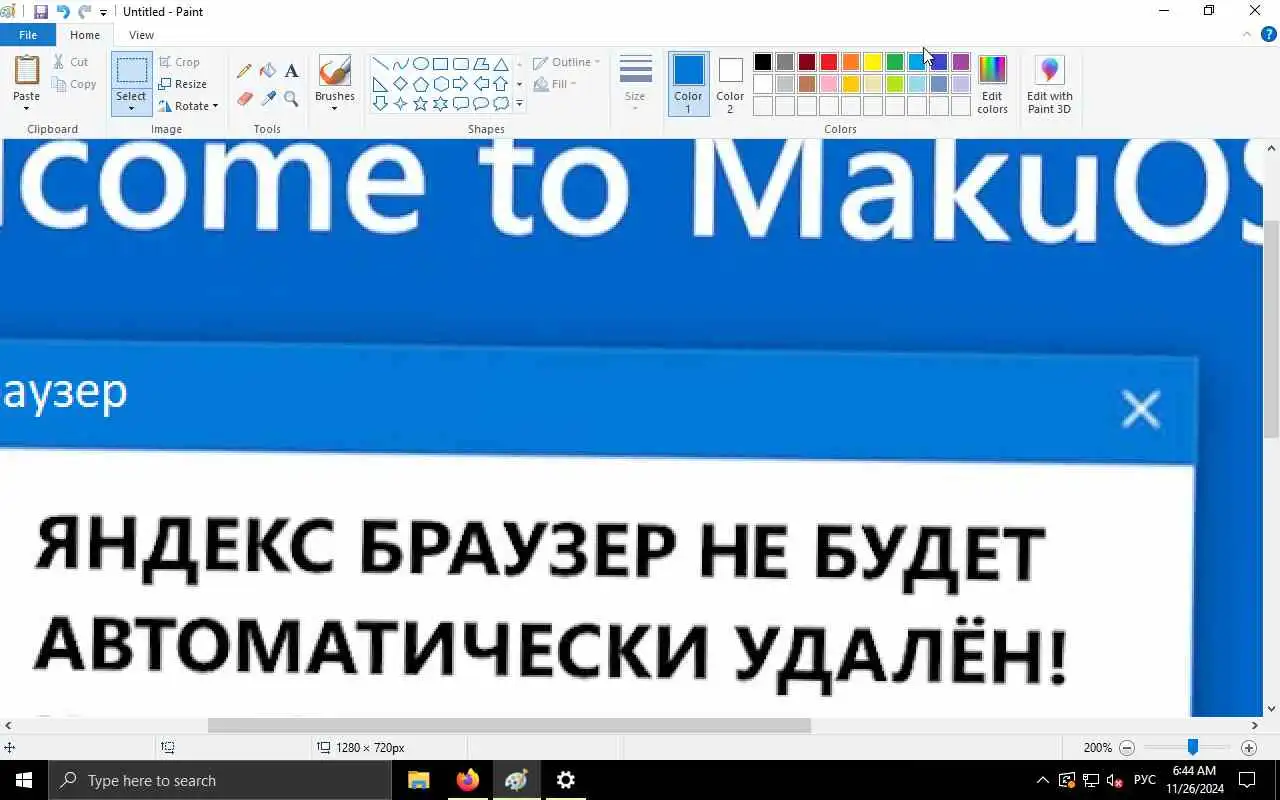
Task: Select Color 2 background box
Action: click(730, 83)
